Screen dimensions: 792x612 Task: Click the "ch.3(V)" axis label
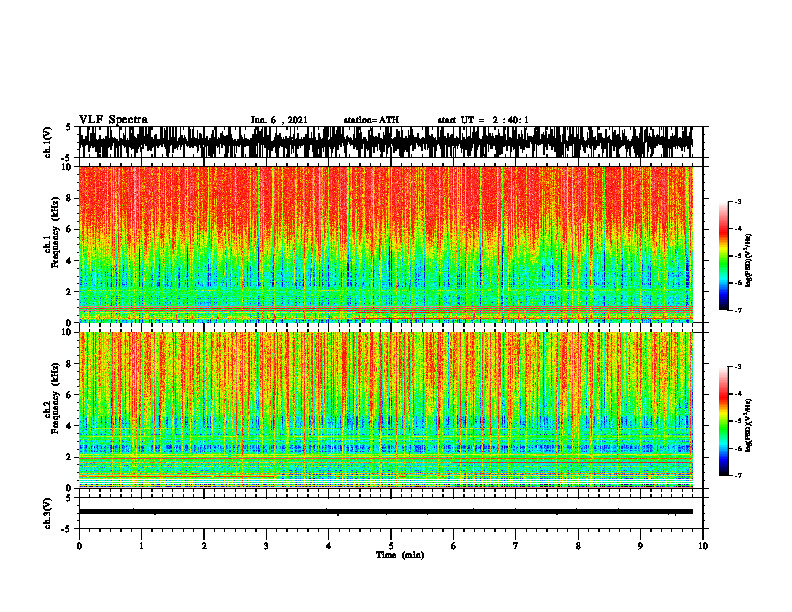(x=48, y=513)
